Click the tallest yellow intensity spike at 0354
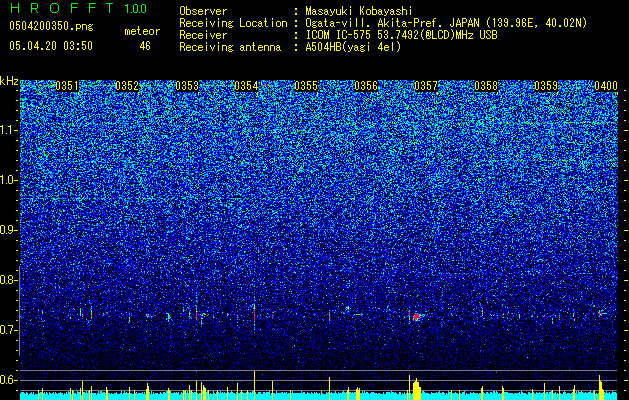This screenshot has width=629, height=400. 254,385
